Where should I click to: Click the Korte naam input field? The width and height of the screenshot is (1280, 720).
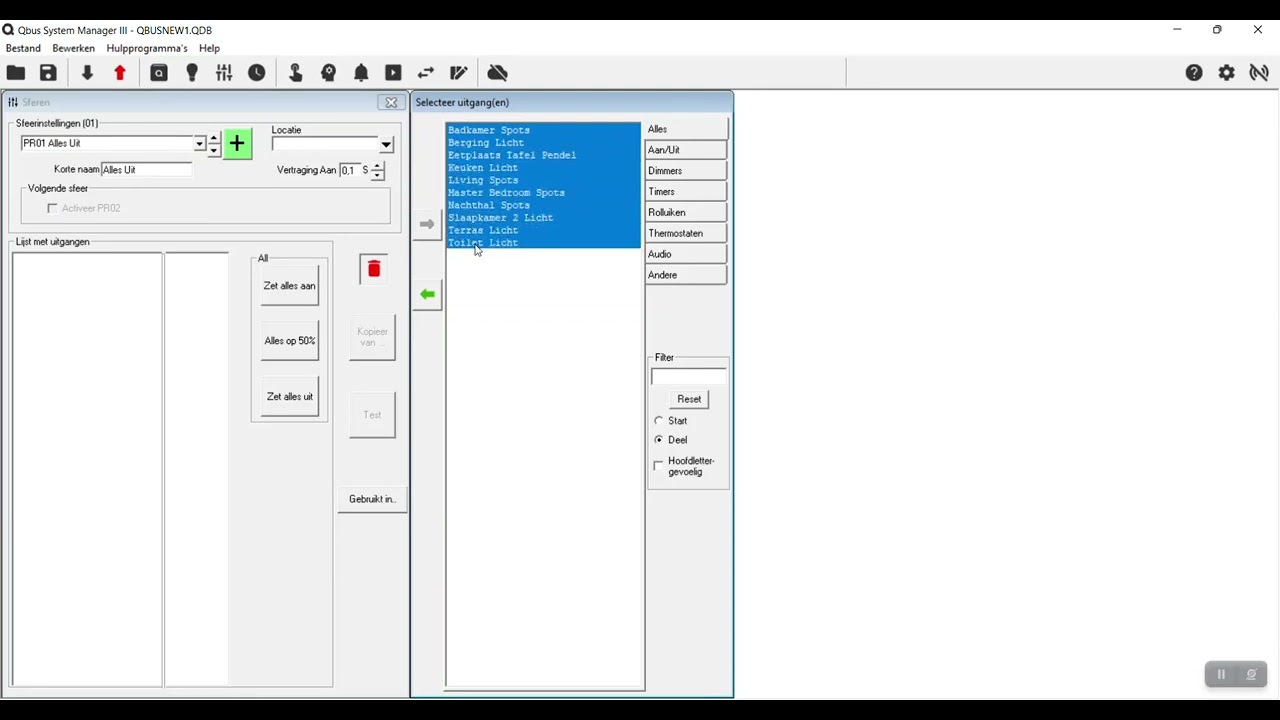point(147,170)
